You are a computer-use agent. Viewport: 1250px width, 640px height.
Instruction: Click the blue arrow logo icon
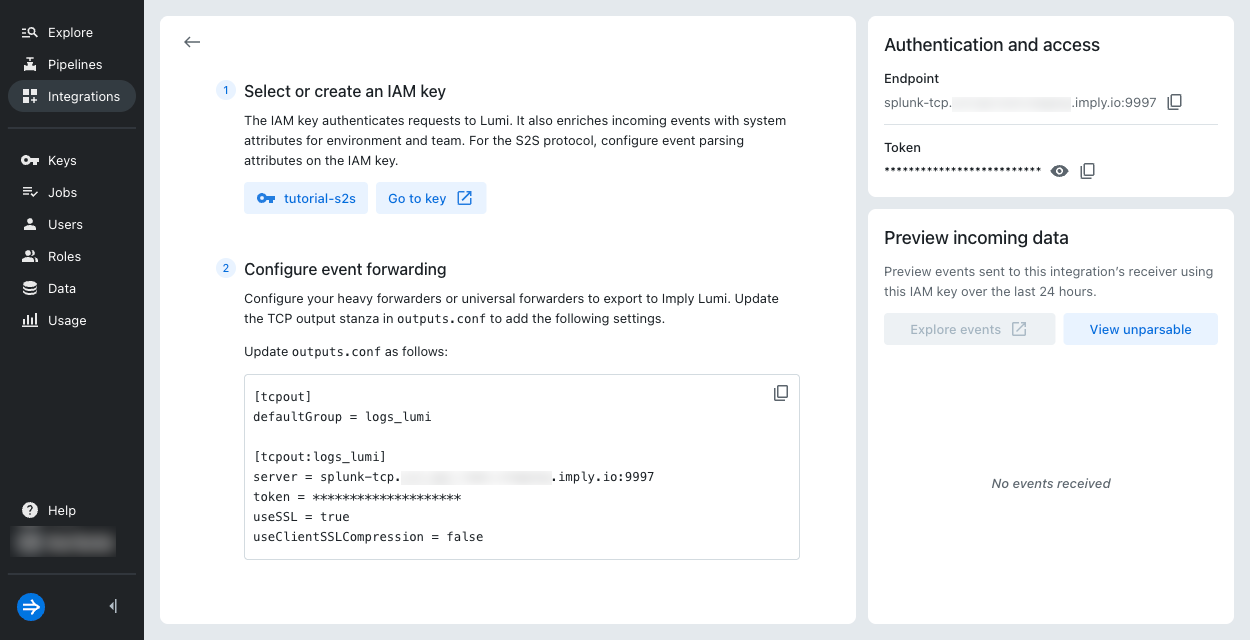31,606
